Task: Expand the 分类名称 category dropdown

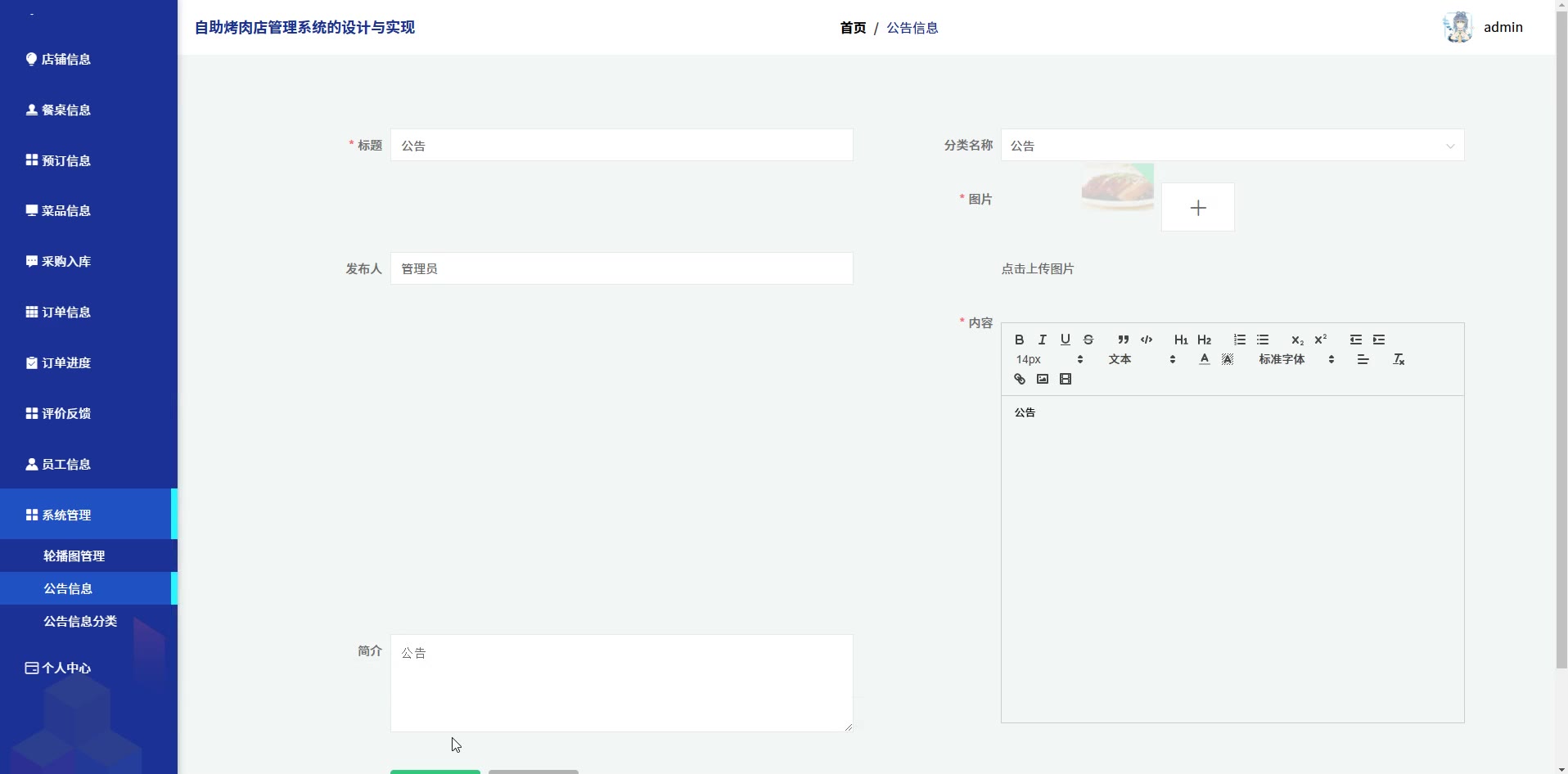Action: click(x=1232, y=146)
